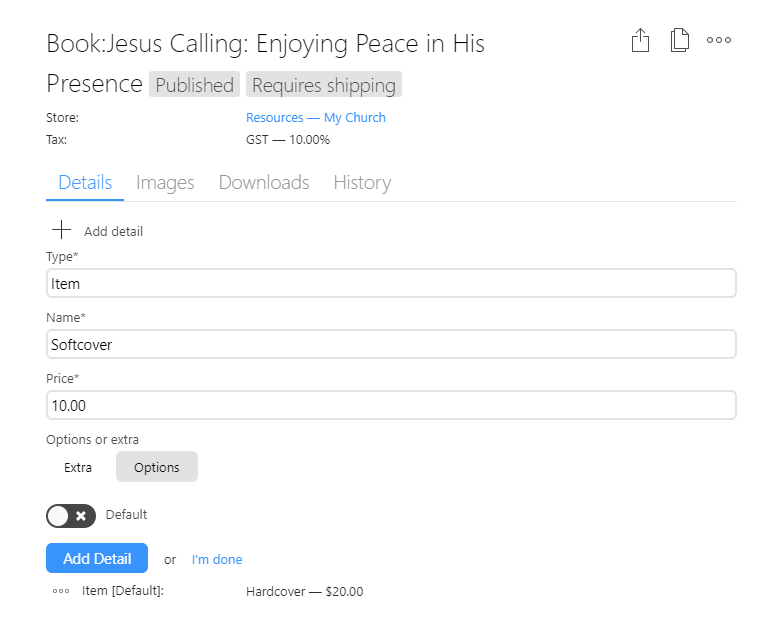Select the Options button
The height and width of the screenshot is (643, 783).
coord(157,467)
